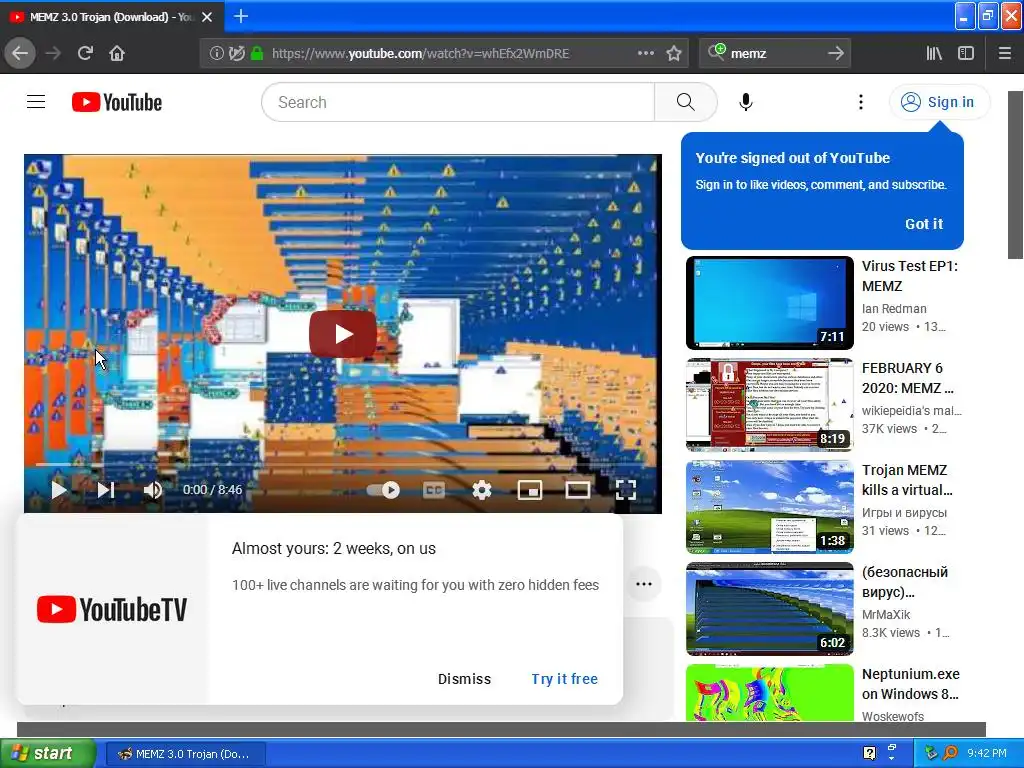This screenshot has width=1024, height=768.
Task: Open the browser home page icon
Action: point(117,53)
